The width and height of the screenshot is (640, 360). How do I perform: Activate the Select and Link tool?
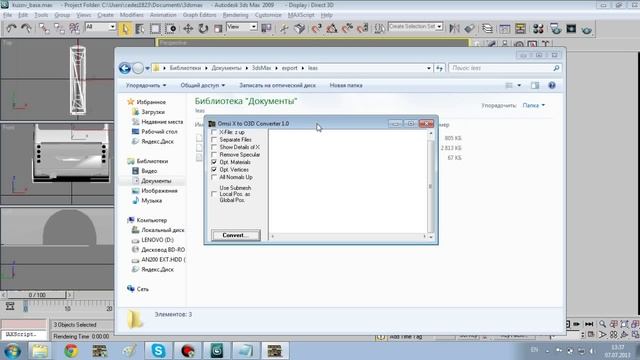pos(44,28)
